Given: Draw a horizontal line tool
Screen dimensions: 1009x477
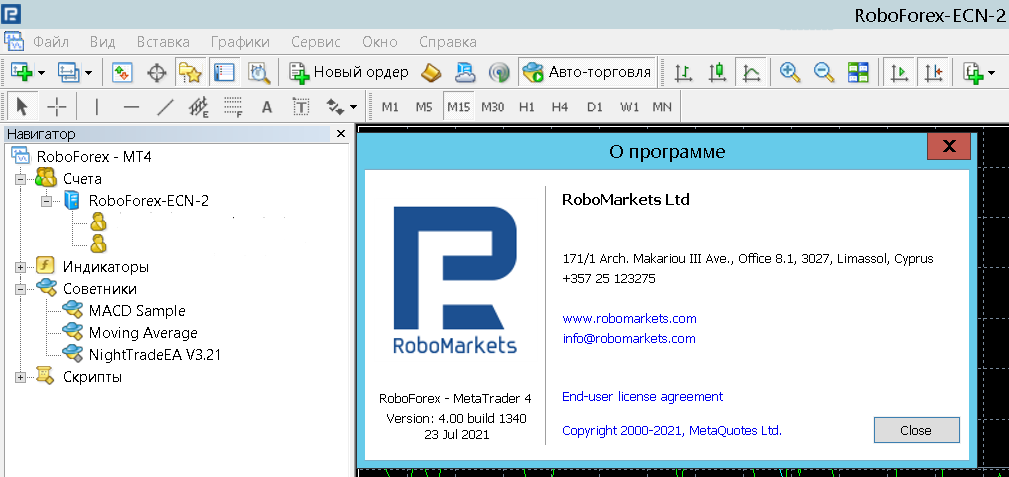Looking at the screenshot, I should (131, 106).
